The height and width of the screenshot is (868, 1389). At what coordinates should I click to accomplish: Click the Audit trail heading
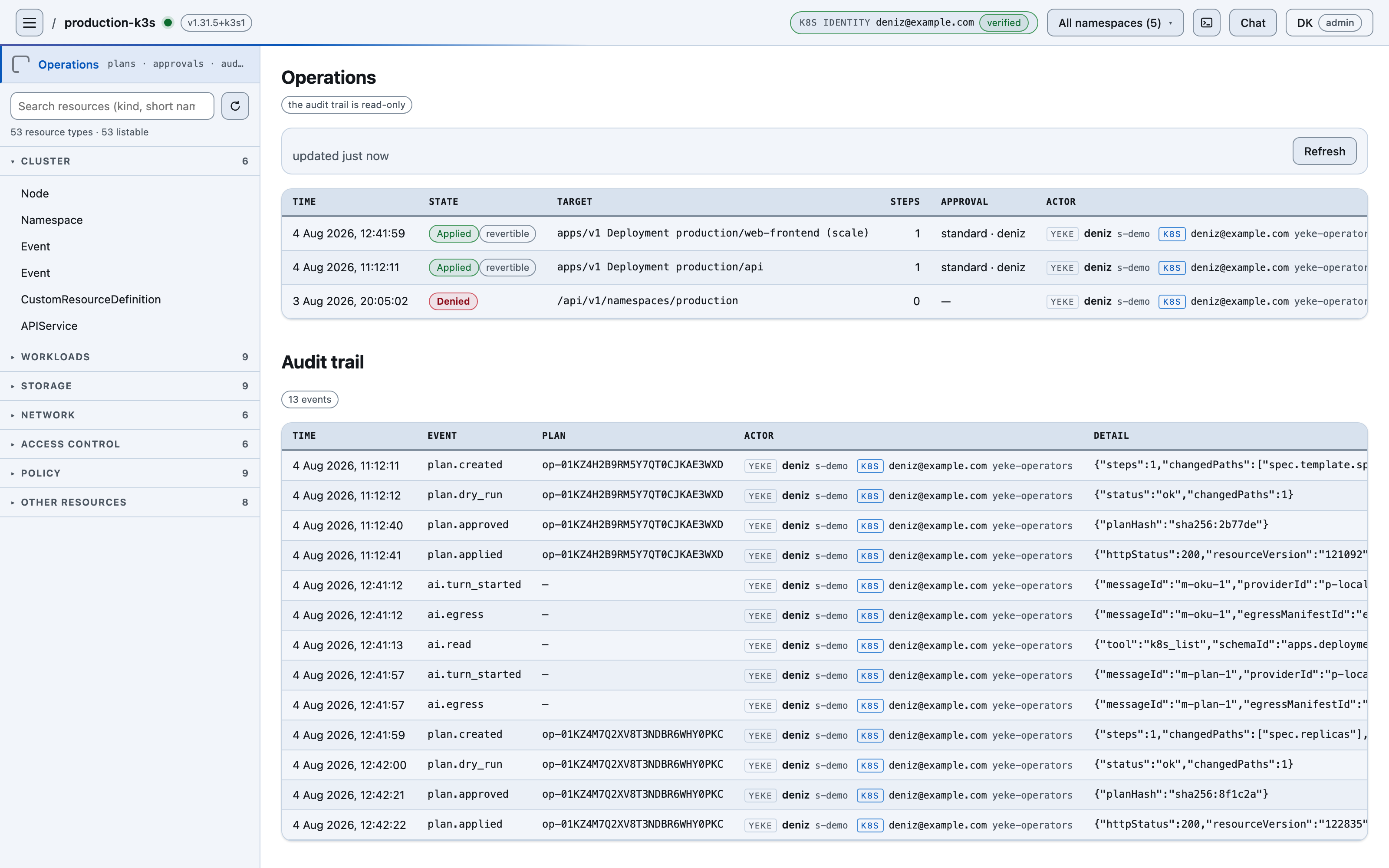click(x=323, y=362)
